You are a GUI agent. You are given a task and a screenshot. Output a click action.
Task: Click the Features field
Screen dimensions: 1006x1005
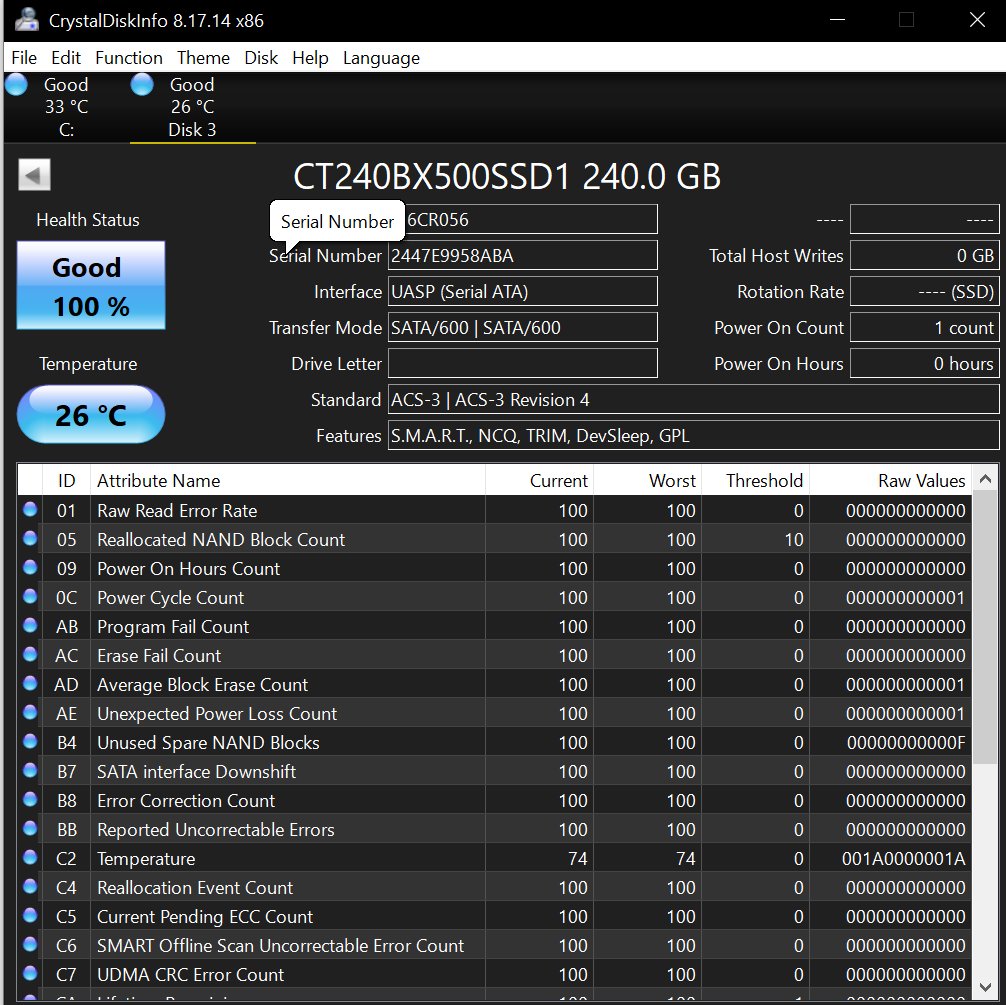(694, 435)
